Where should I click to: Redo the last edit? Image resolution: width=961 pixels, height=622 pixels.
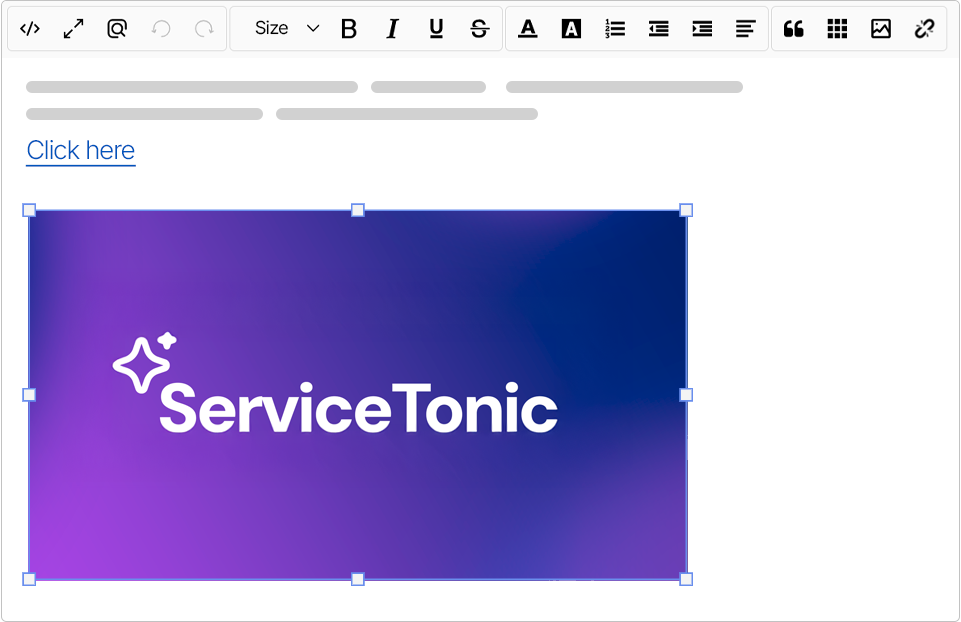click(x=204, y=29)
